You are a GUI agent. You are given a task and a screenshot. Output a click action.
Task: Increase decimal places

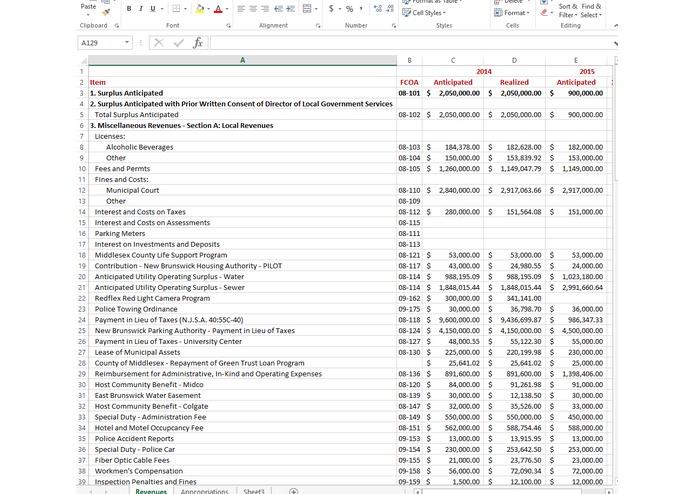pyautogui.click(x=378, y=8)
